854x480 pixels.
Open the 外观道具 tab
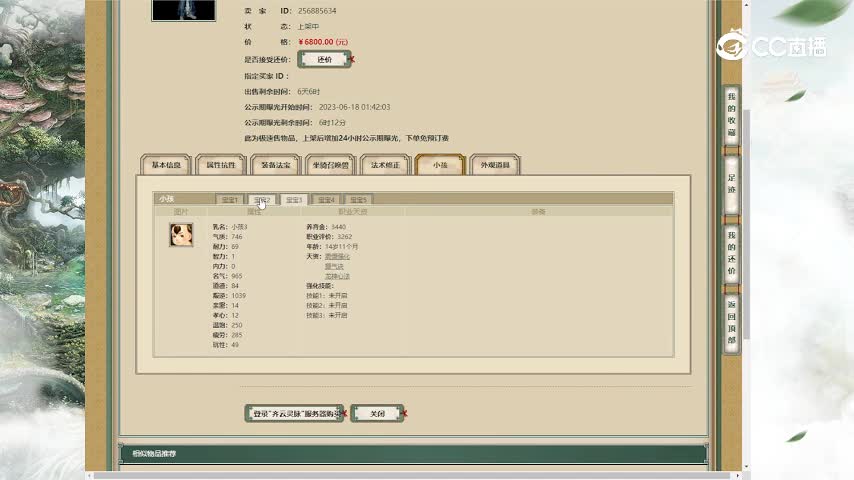click(495, 165)
